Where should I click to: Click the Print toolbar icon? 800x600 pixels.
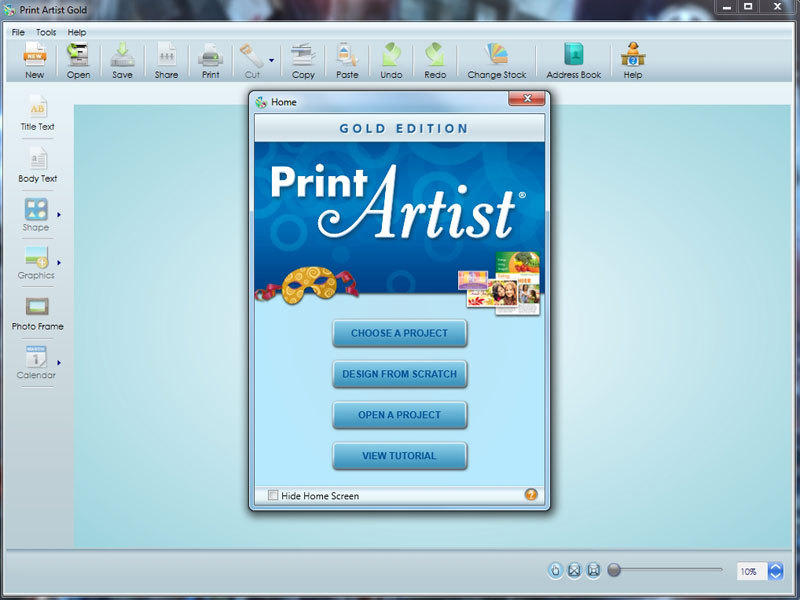(210, 60)
